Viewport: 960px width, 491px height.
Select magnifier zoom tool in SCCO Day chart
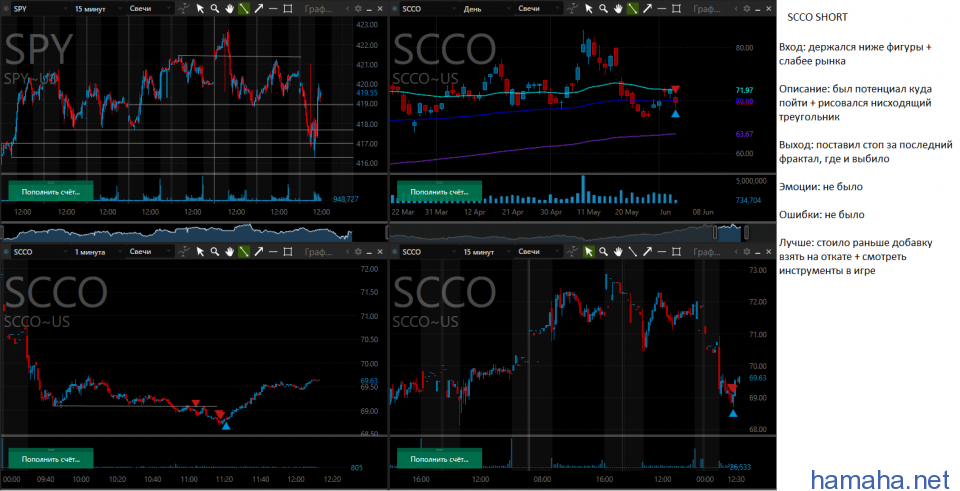point(603,9)
